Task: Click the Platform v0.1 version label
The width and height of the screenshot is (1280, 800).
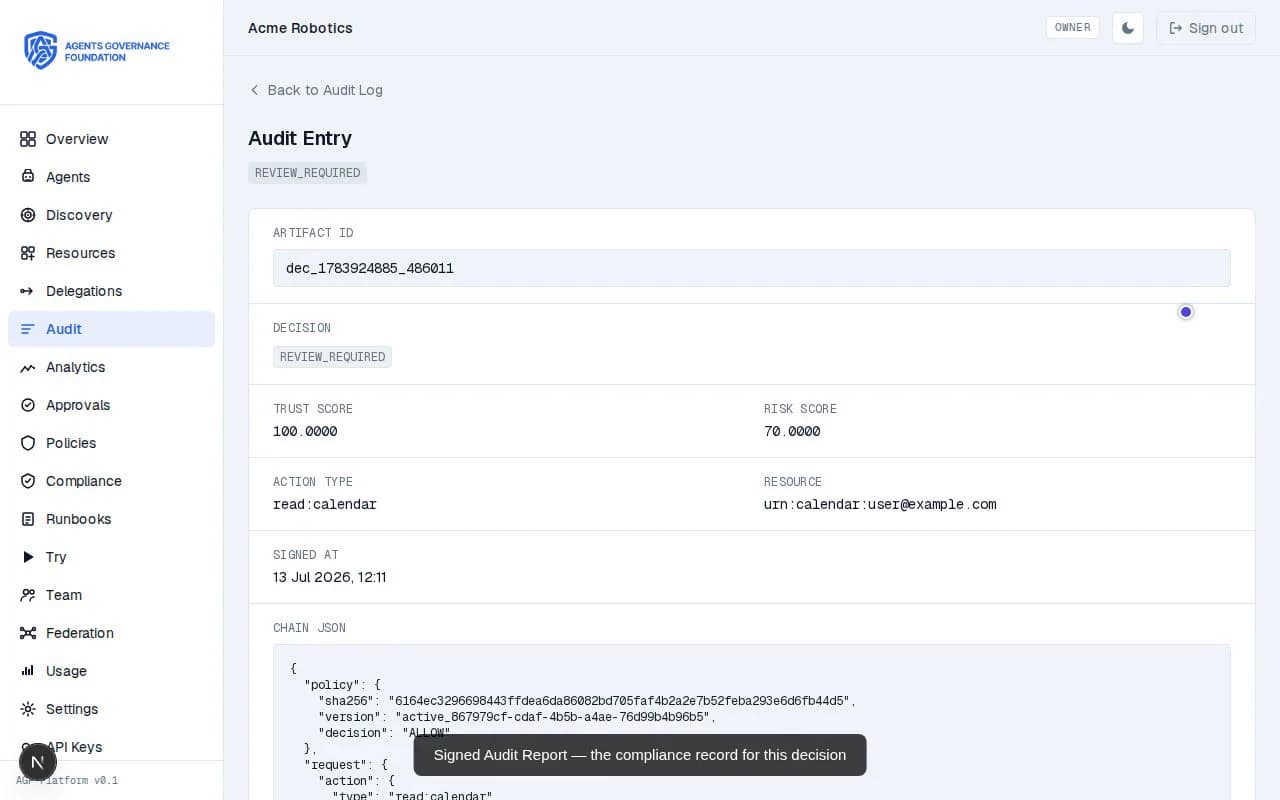Action: [x=67, y=781]
